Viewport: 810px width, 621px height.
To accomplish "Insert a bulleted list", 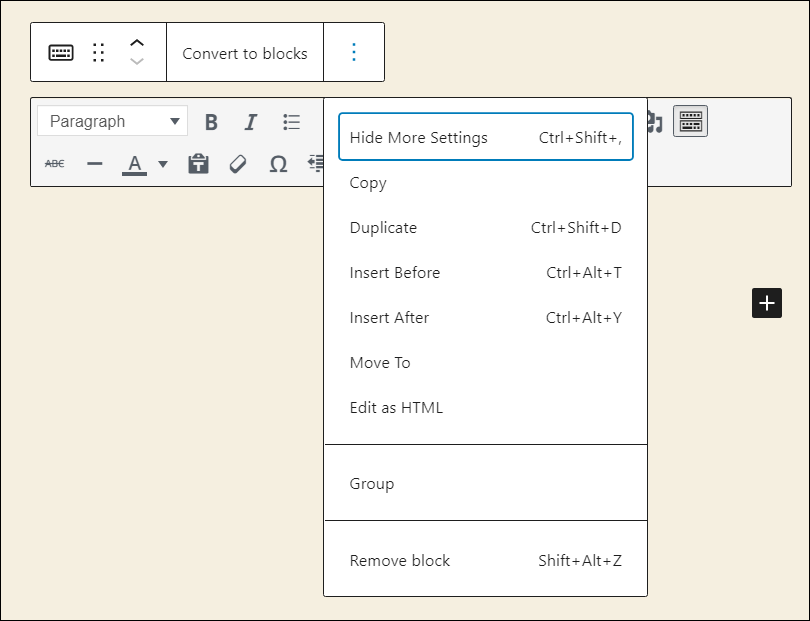I will [291, 122].
